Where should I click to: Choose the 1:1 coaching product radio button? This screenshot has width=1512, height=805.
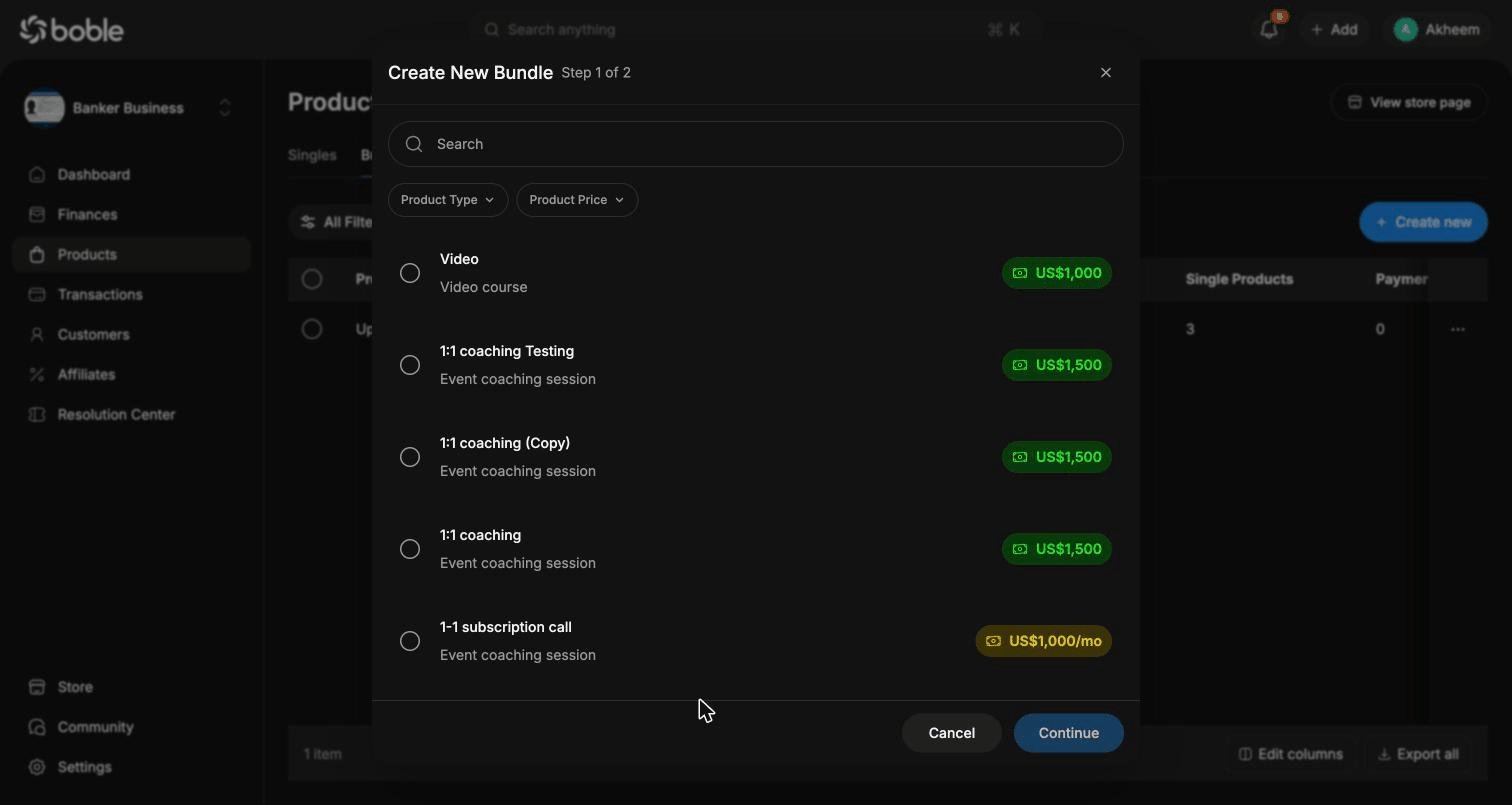(410, 549)
